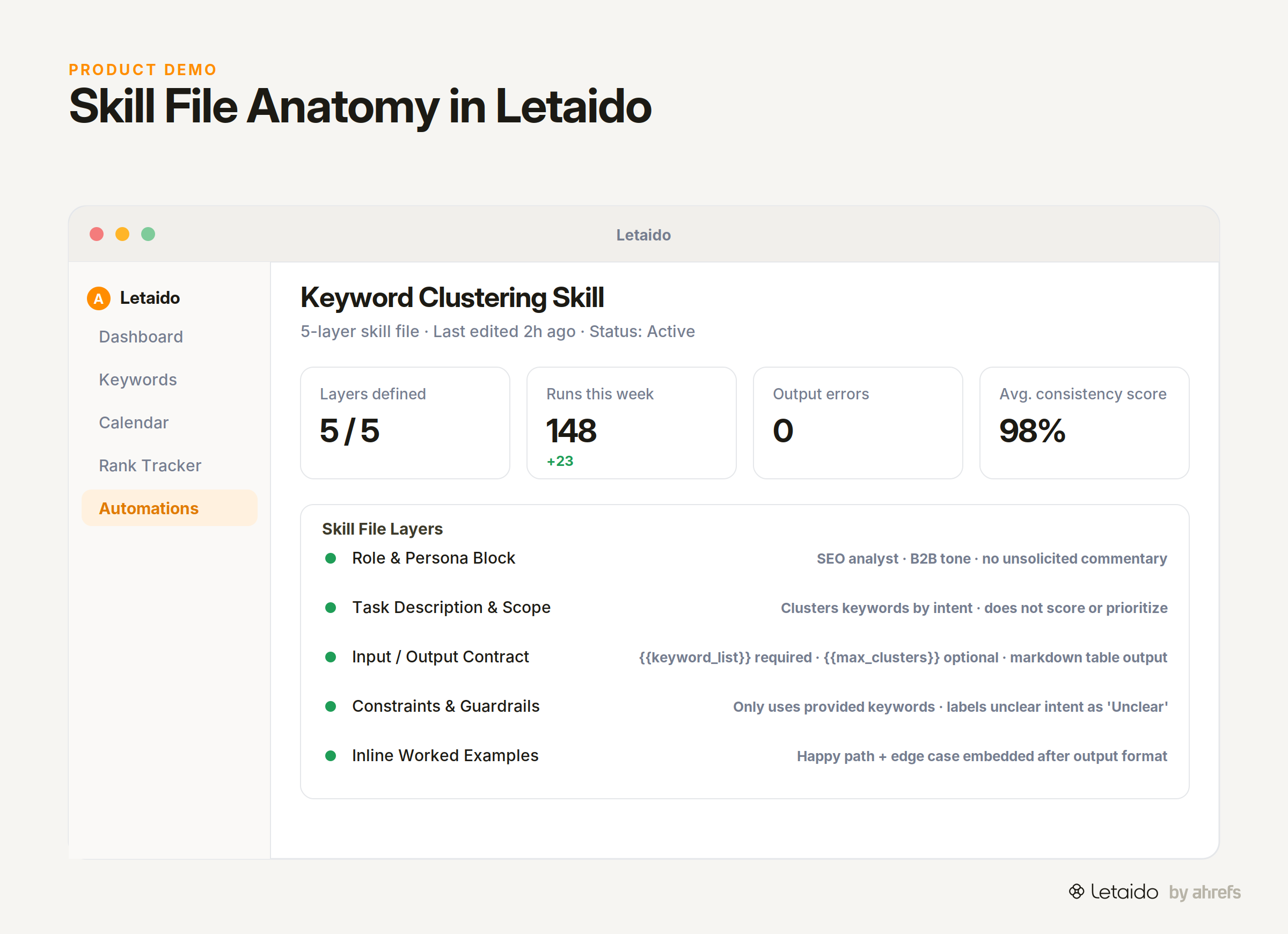Open the Avg. consistency score card
1288x934 pixels.
(1085, 422)
